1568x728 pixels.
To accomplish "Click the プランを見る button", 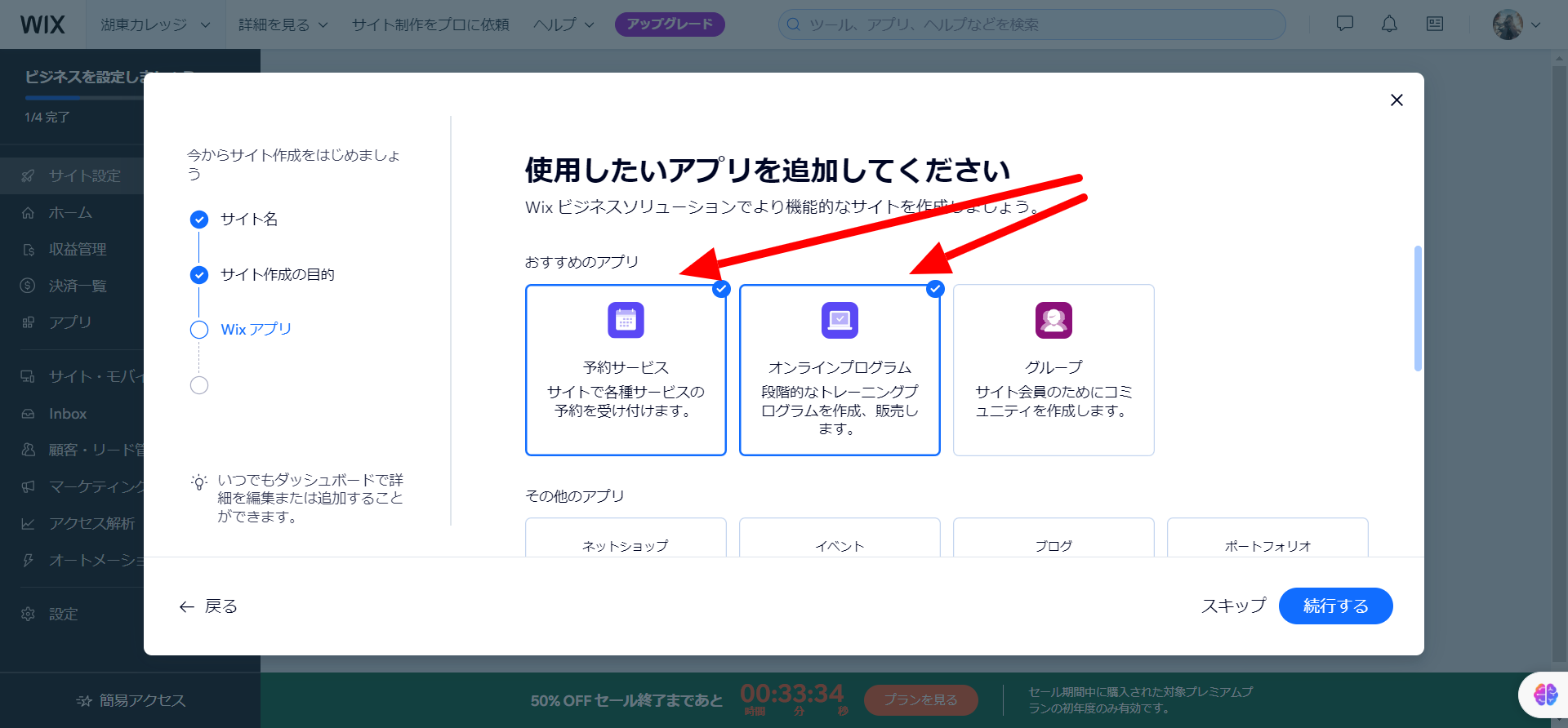I will point(920,699).
